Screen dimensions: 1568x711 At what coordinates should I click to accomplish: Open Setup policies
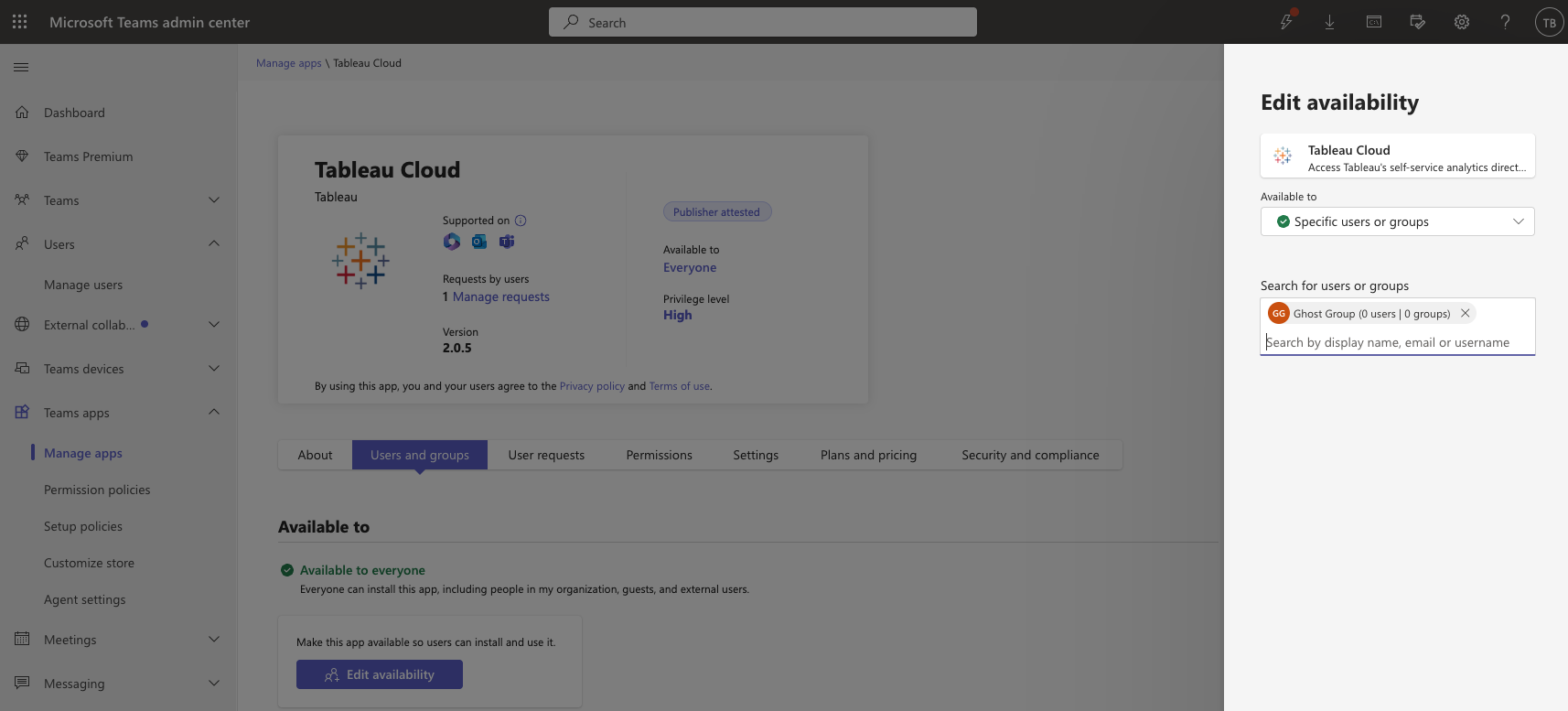tap(83, 526)
